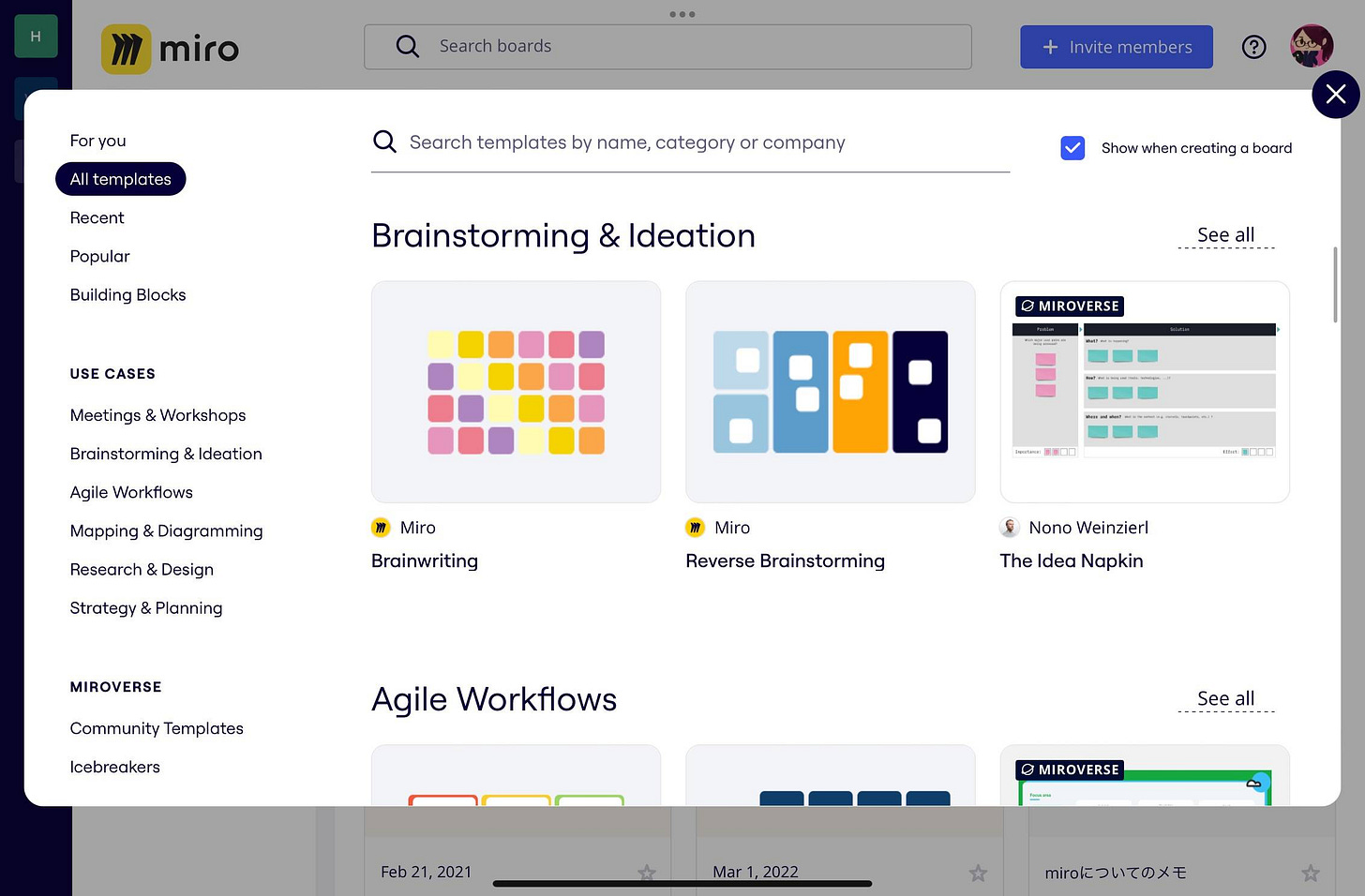Select For you in sidebar
Screen dimensions: 1365x896
point(97,141)
